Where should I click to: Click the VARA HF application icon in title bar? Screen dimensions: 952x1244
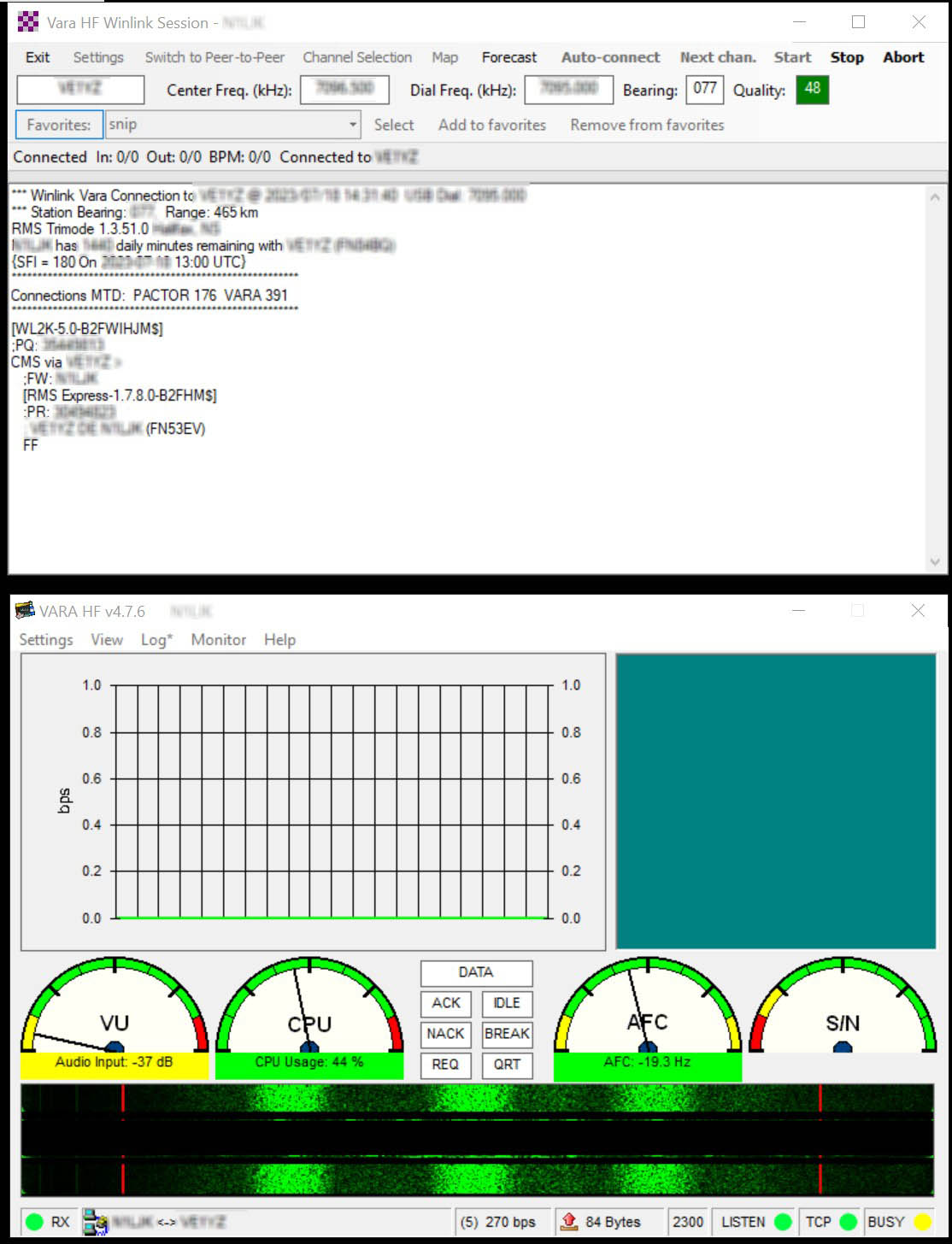[25, 611]
